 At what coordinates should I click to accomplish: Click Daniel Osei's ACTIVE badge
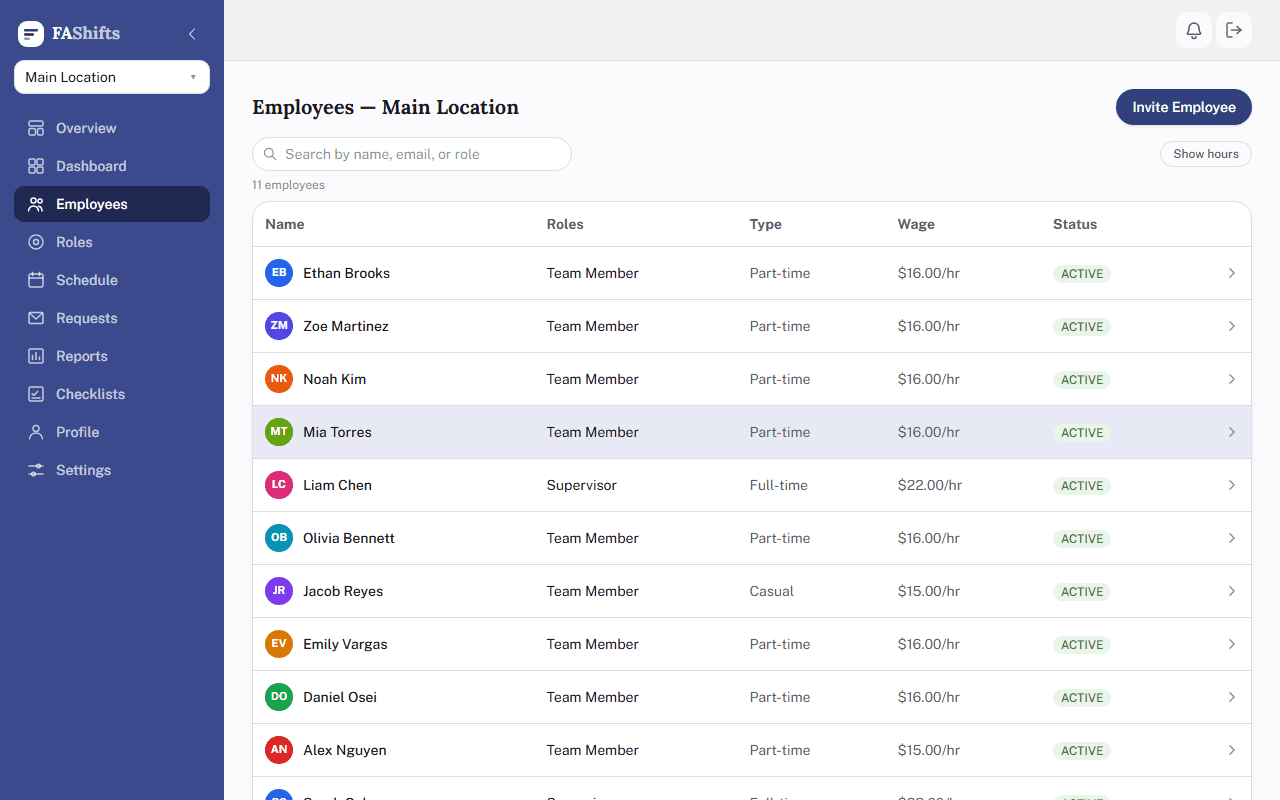1082,698
